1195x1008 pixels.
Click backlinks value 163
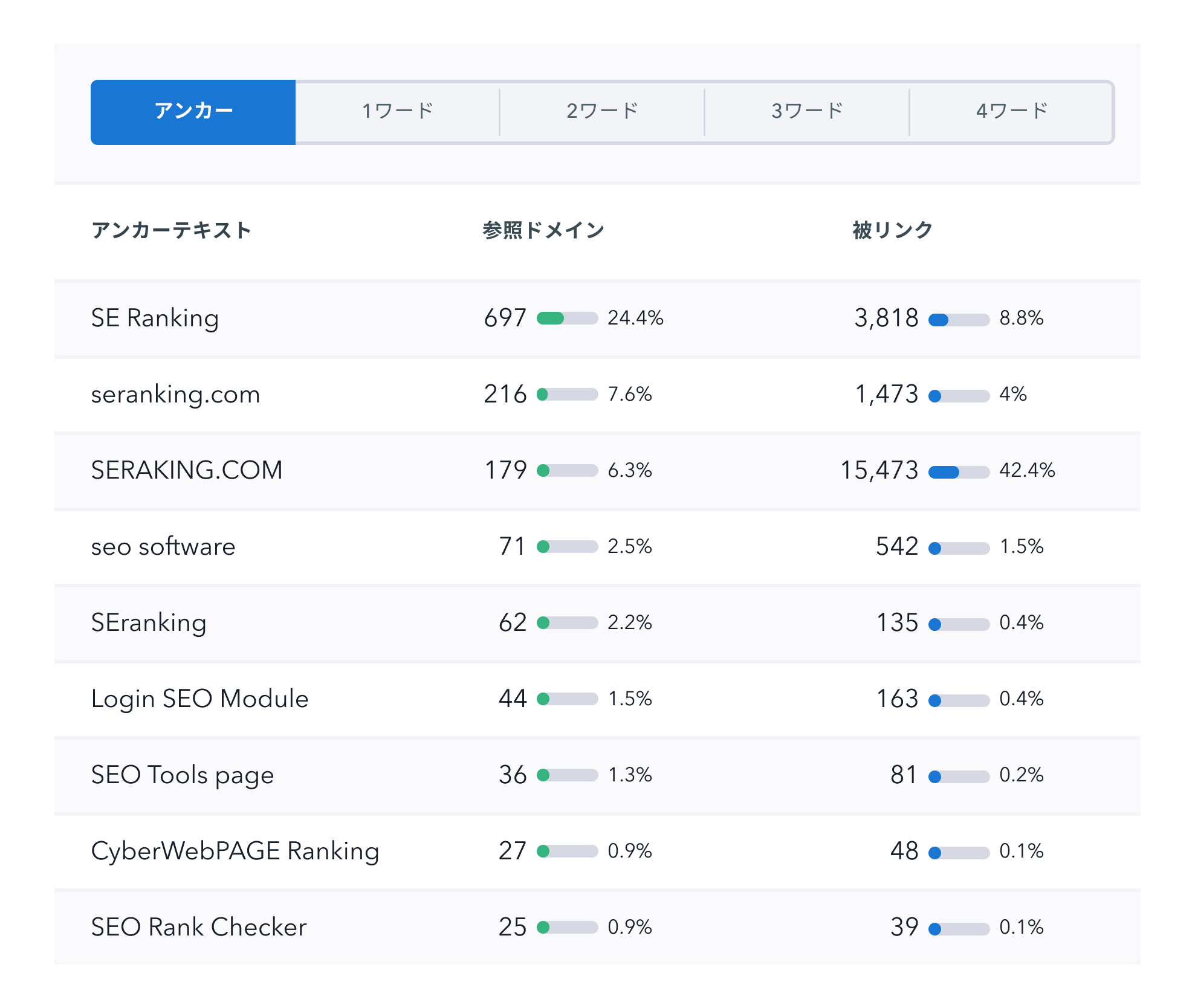click(x=898, y=699)
